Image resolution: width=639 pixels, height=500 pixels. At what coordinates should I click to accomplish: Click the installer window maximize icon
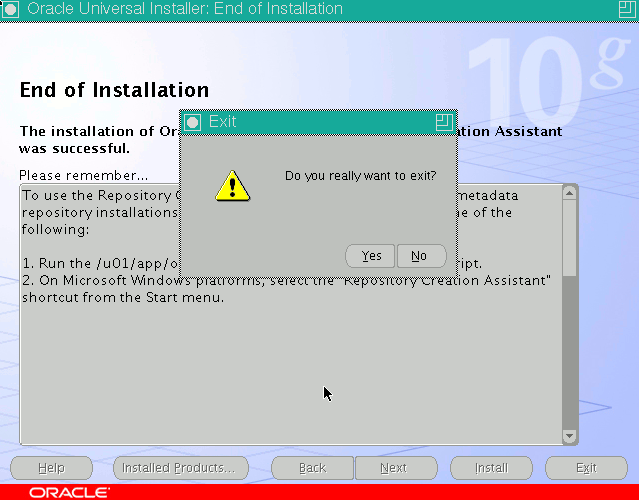click(627, 9)
